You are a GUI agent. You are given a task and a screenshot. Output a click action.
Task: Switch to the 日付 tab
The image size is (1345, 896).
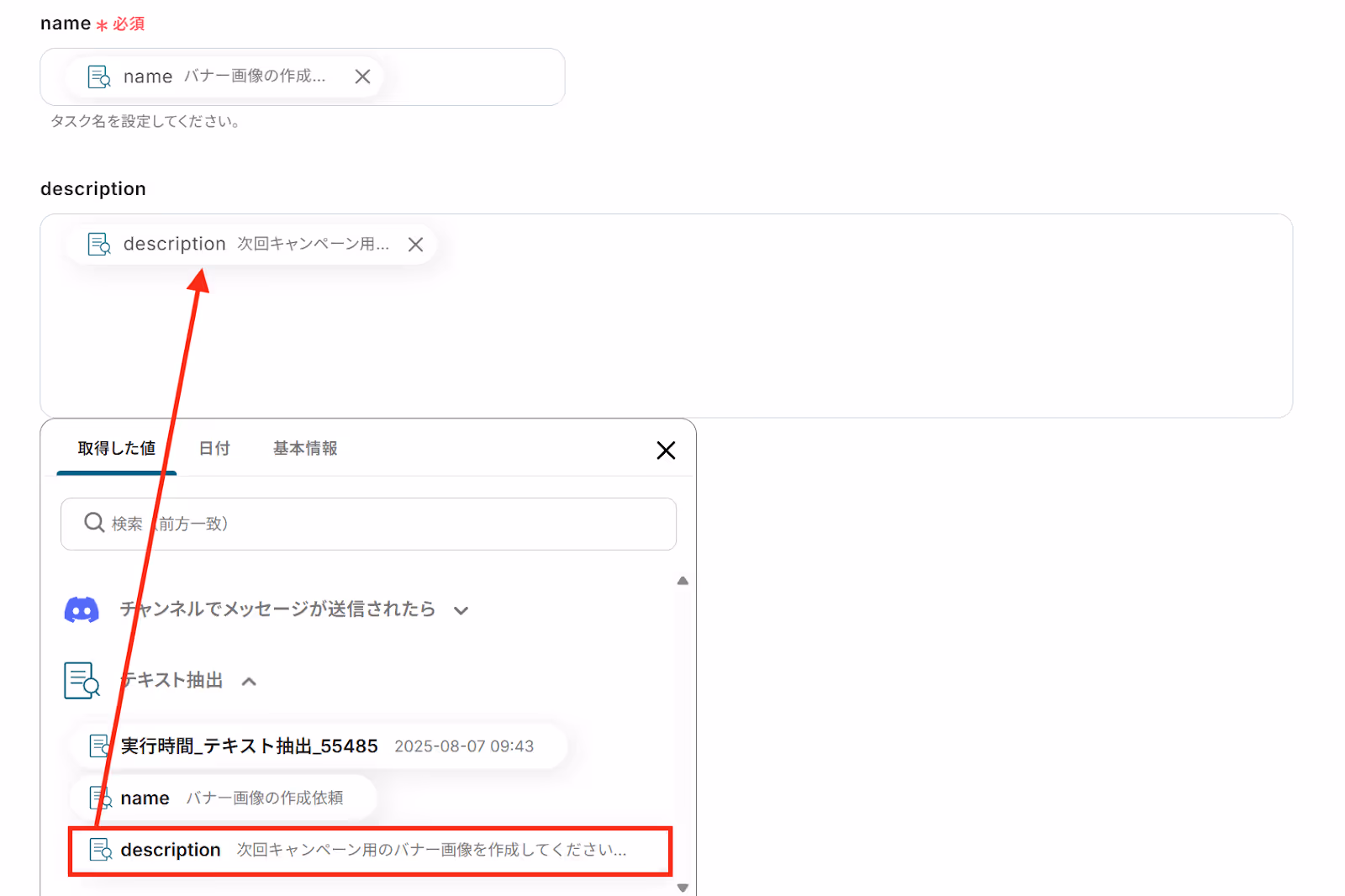pyautogui.click(x=214, y=449)
